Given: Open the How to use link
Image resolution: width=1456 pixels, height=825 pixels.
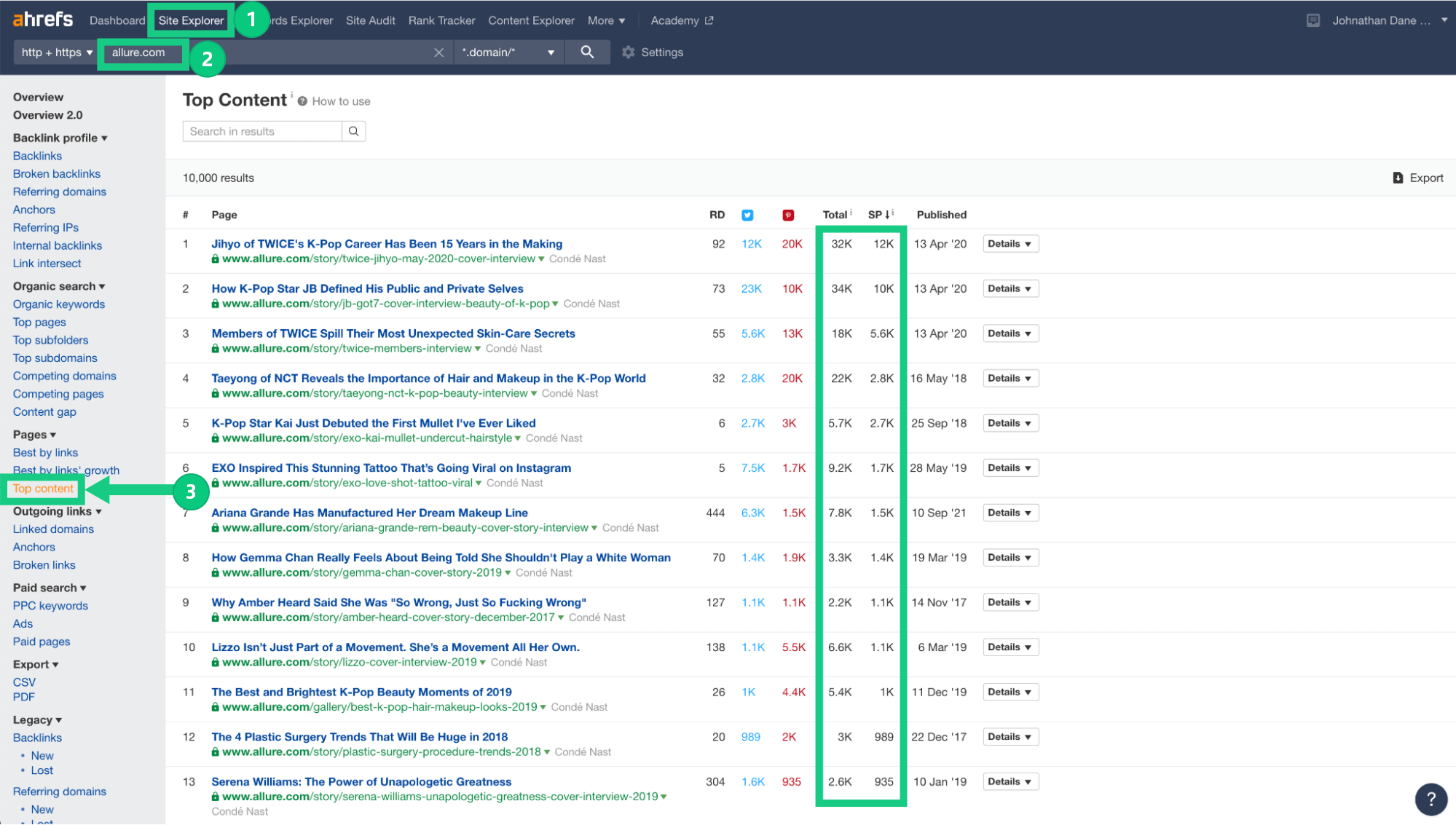Looking at the screenshot, I should pos(341,101).
